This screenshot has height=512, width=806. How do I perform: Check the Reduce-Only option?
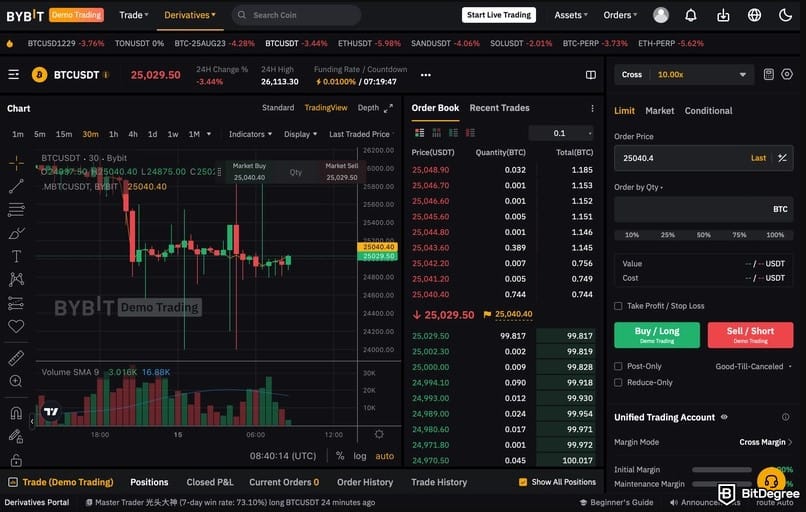pos(618,382)
